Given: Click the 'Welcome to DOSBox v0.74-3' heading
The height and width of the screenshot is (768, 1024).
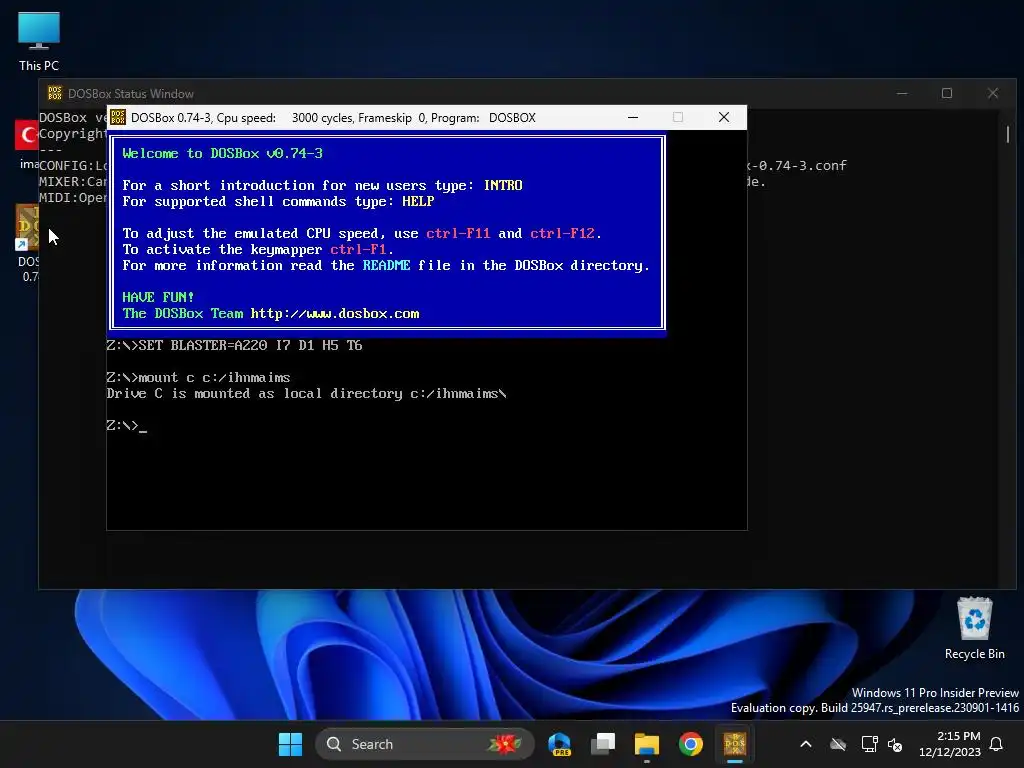Looking at the screenshot, I should pyautogui.click(x=223, y=153).
